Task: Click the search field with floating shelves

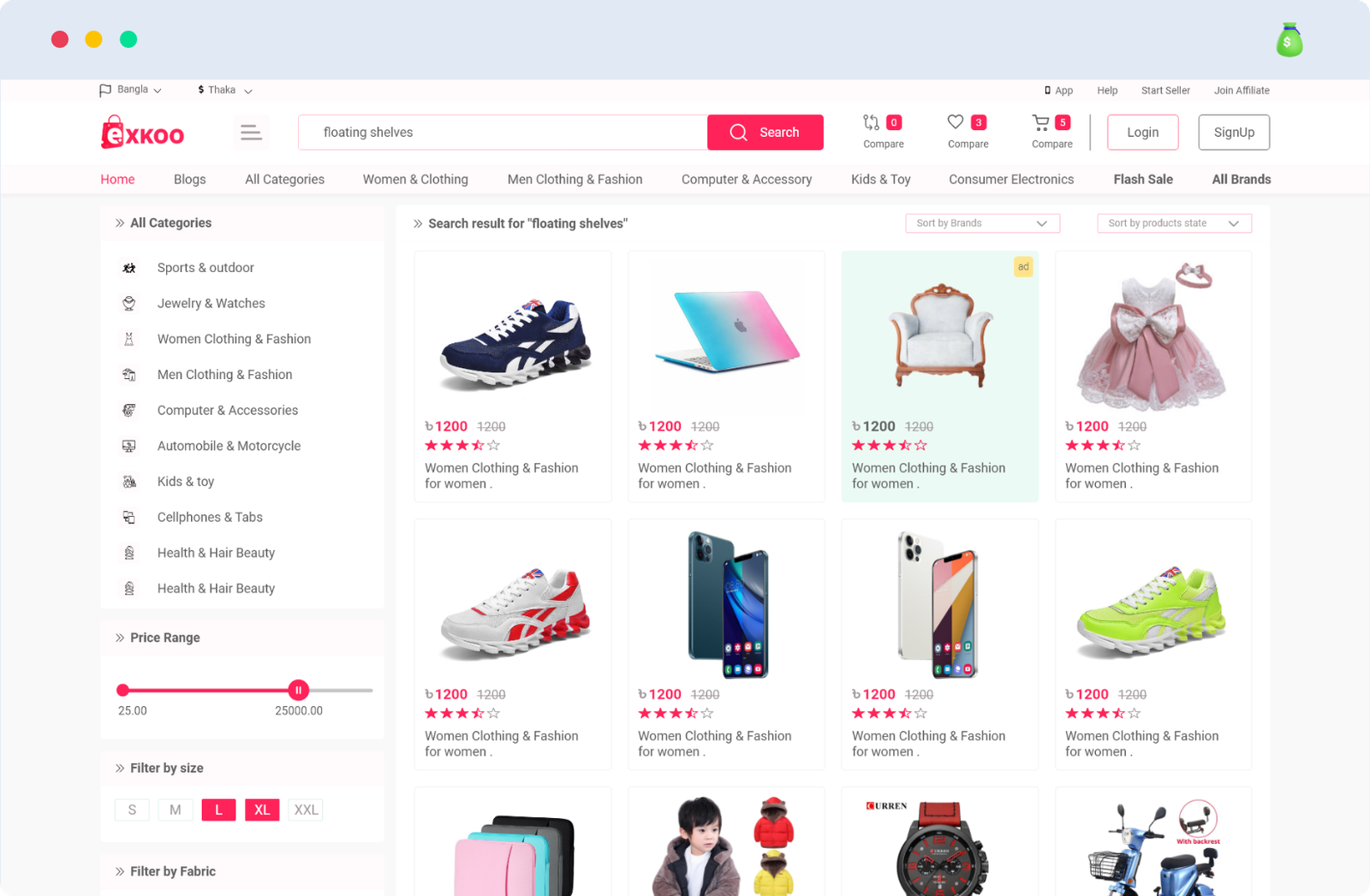Action: click(x=503, y=132)
